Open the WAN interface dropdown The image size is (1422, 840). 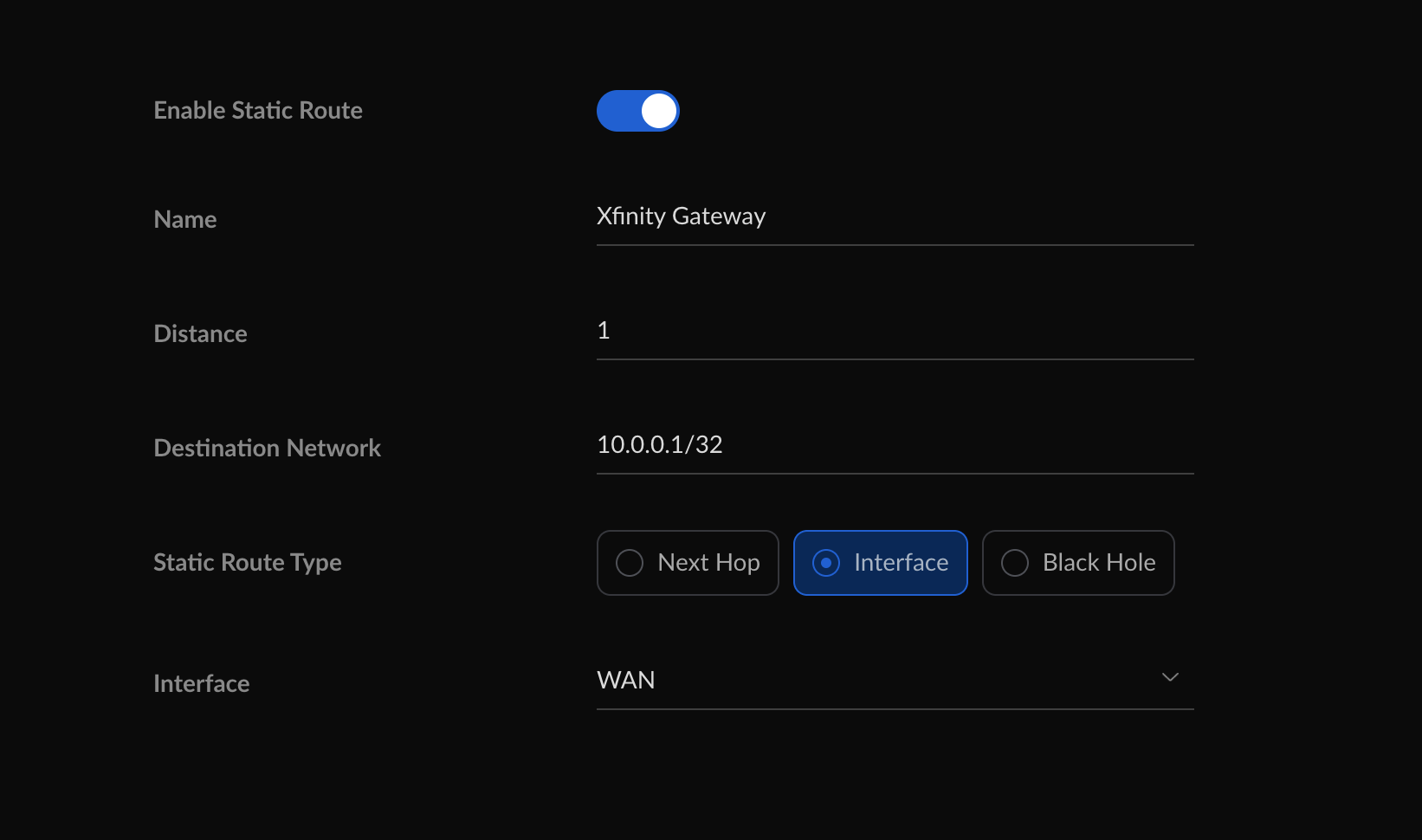coord(894,681)
